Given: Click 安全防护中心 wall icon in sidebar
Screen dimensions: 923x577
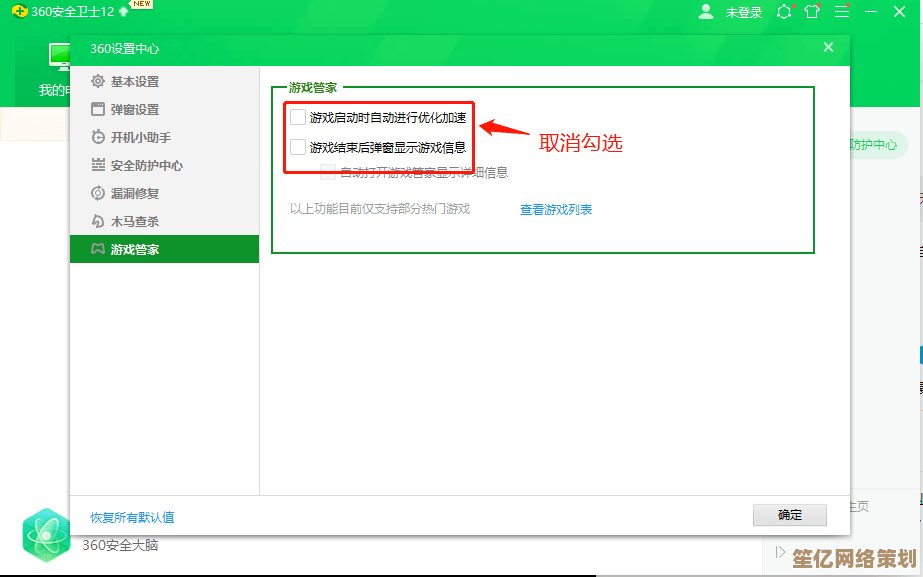Looking at the screenshot, I should tap(98, 165).
